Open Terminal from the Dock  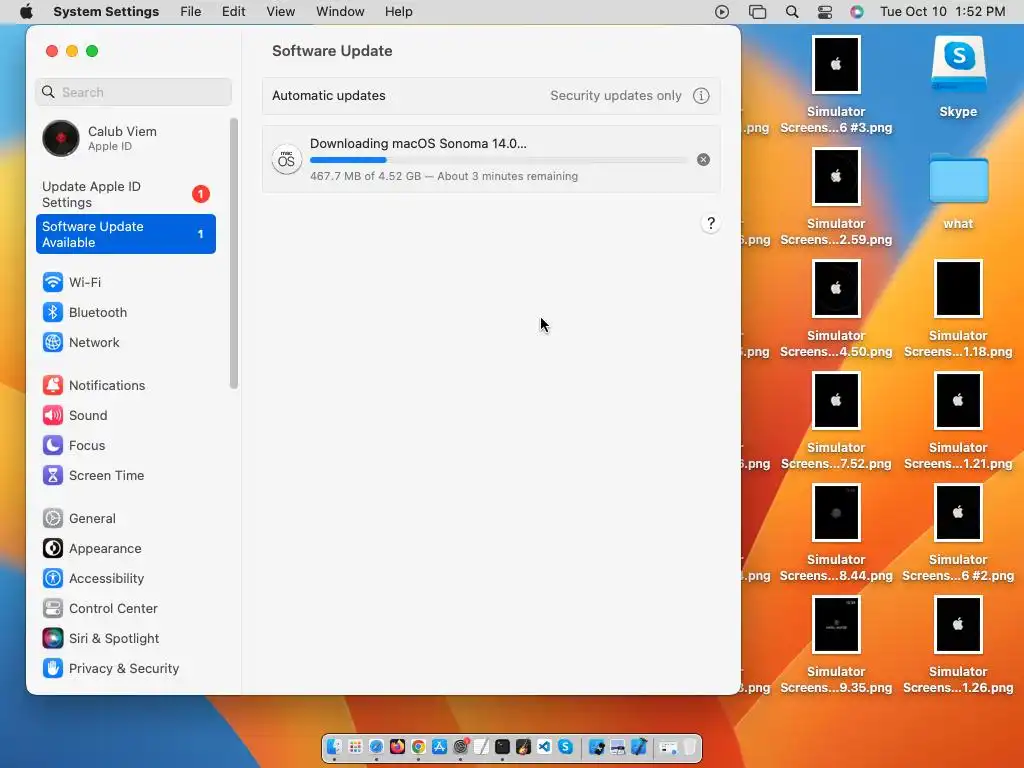[502, 746]
